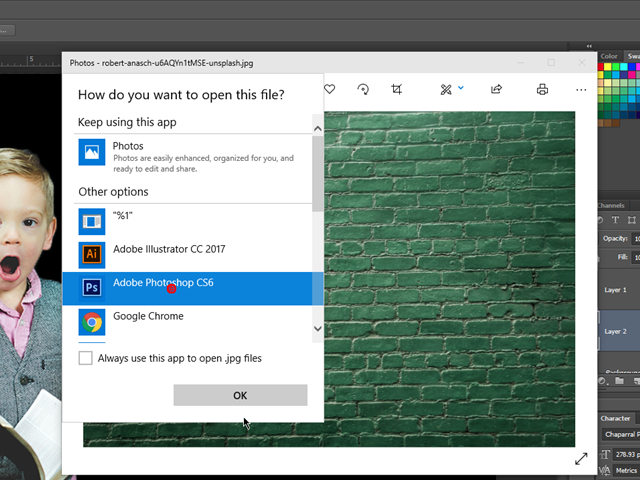Screen dimensions: 640x480
Task: Select Layer 2 in Layers panel
Action: pyautogui.click(x=619, y=331)
